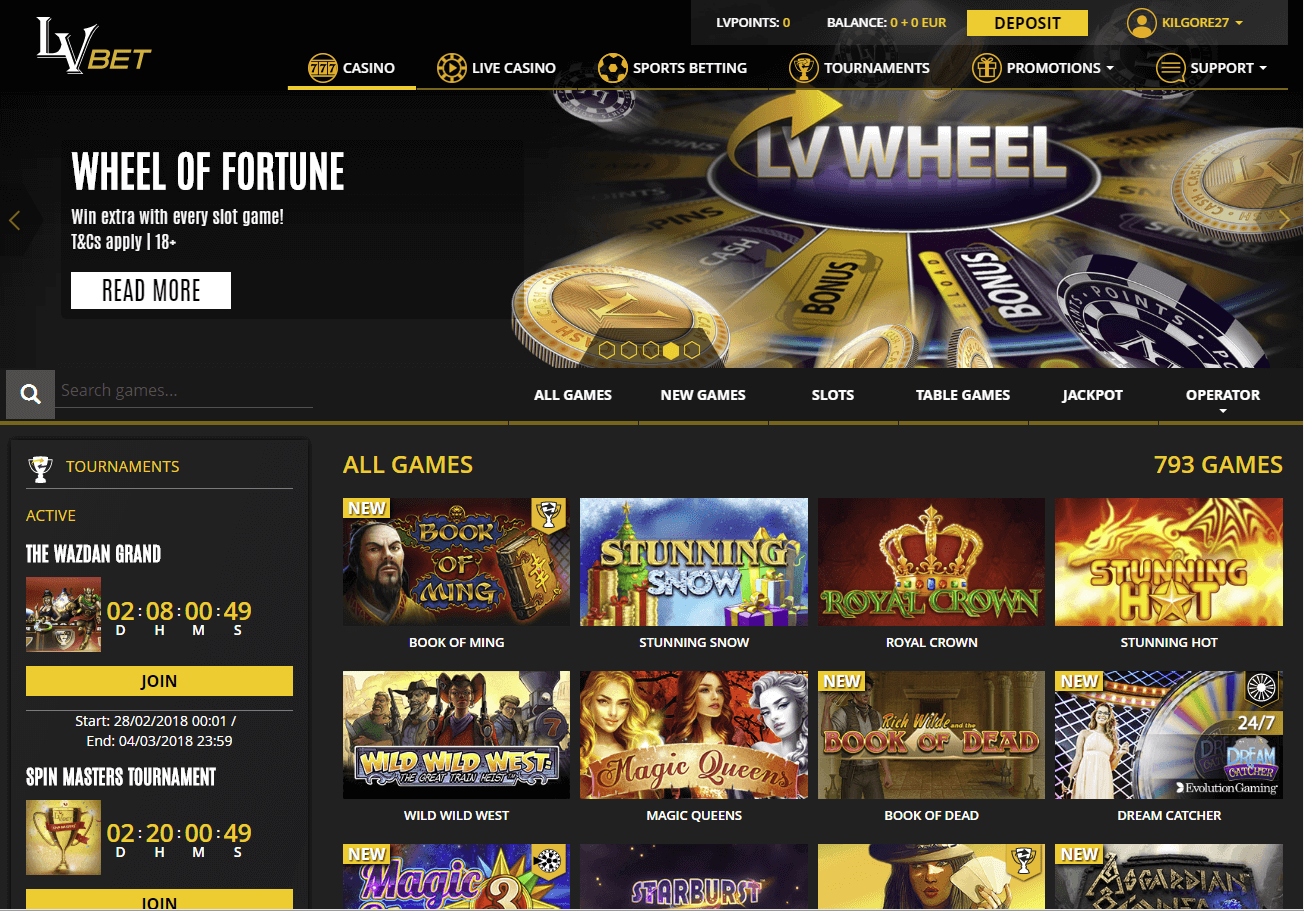1304x911 pixels.
Task: Select the first carousel hexagon indicator
Action: pos(606,350)
